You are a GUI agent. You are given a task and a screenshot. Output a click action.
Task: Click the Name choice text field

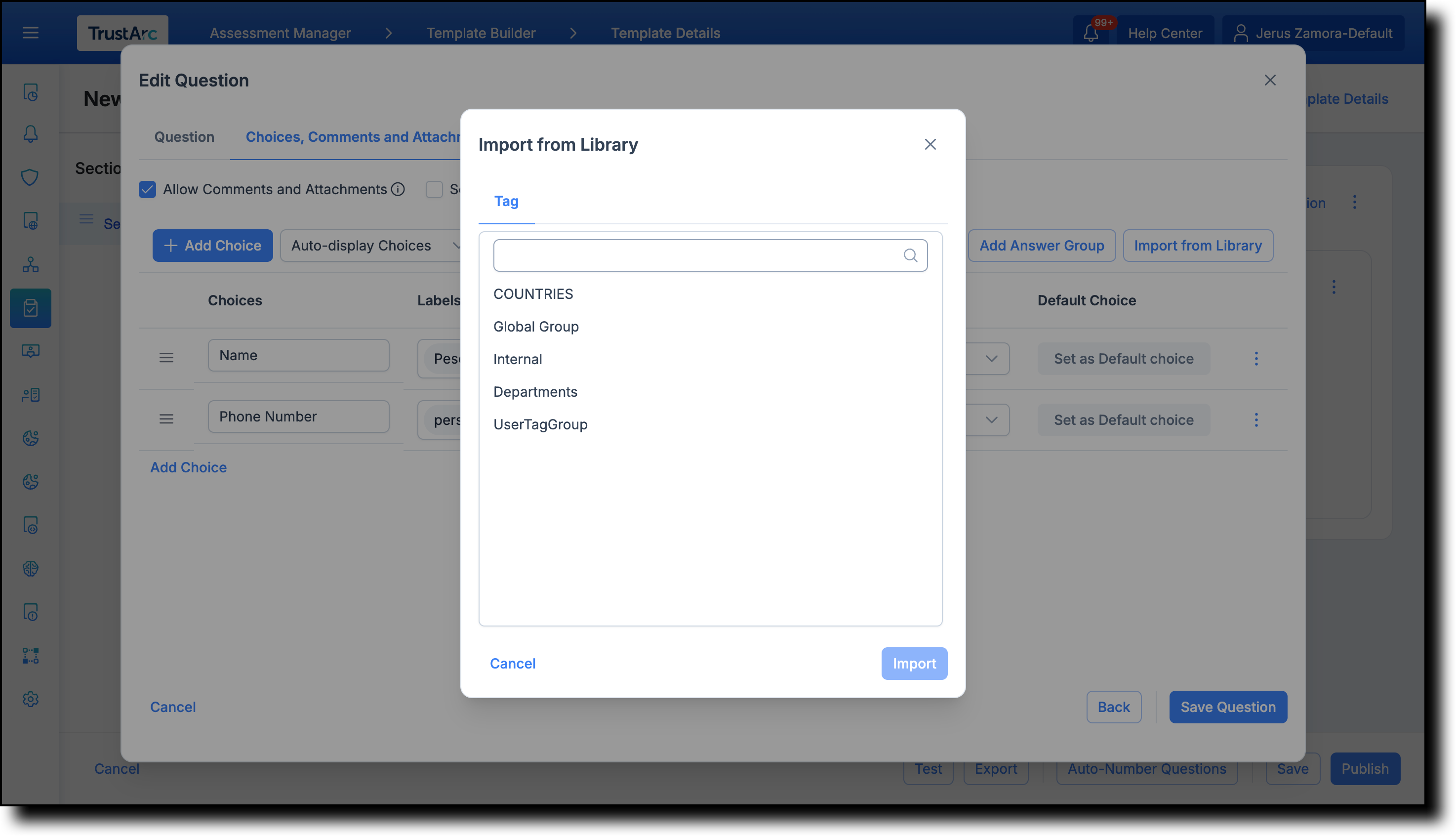pos(298,355)
